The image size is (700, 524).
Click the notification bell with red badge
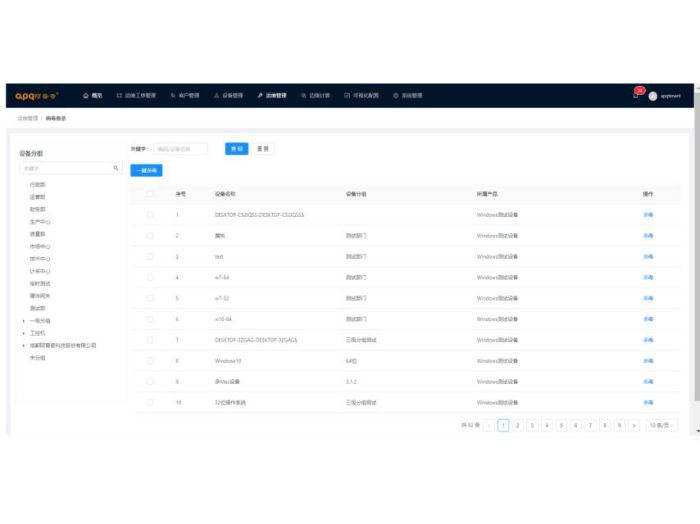[637, 95]
